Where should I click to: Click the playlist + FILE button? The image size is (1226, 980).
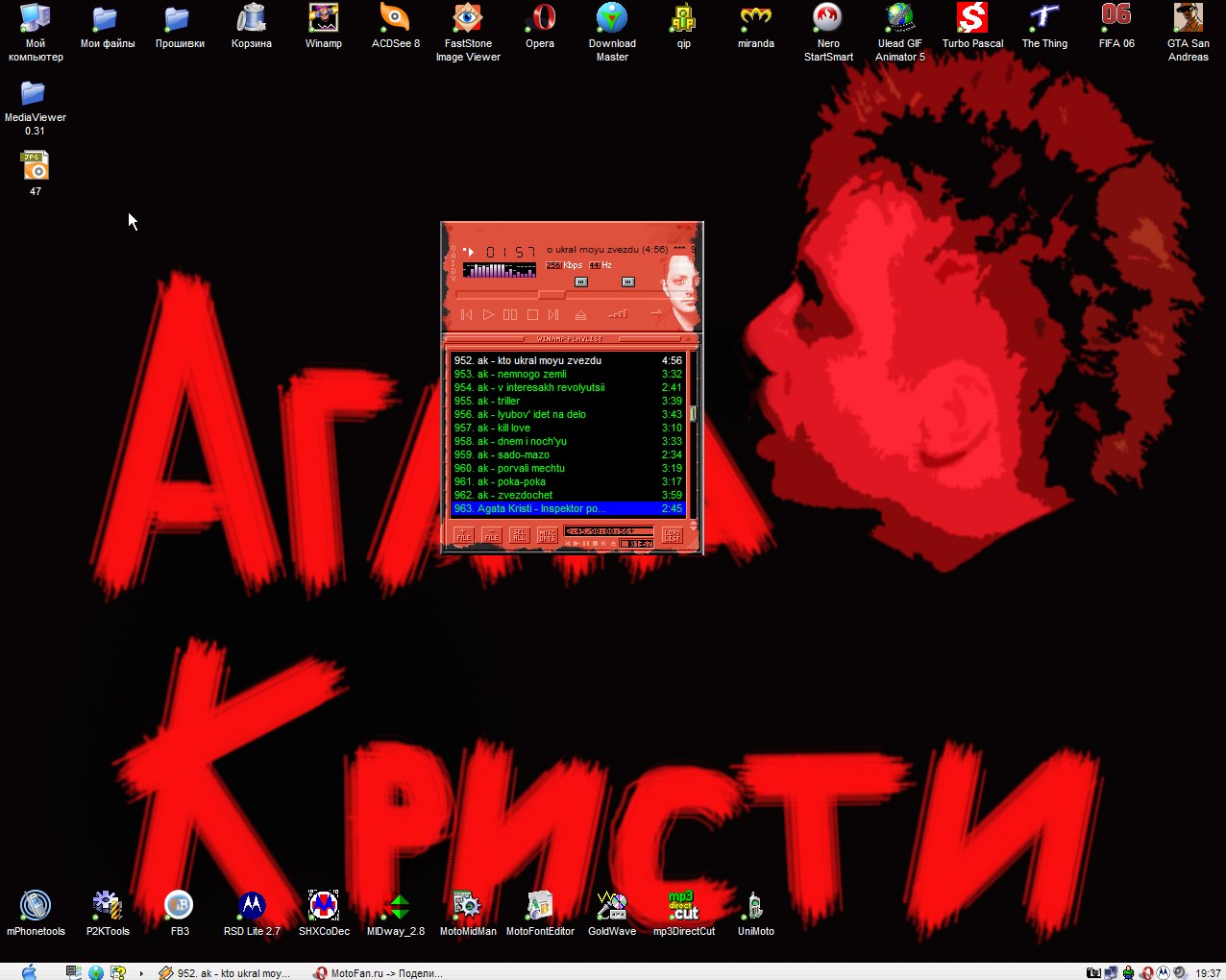point(463,535)
